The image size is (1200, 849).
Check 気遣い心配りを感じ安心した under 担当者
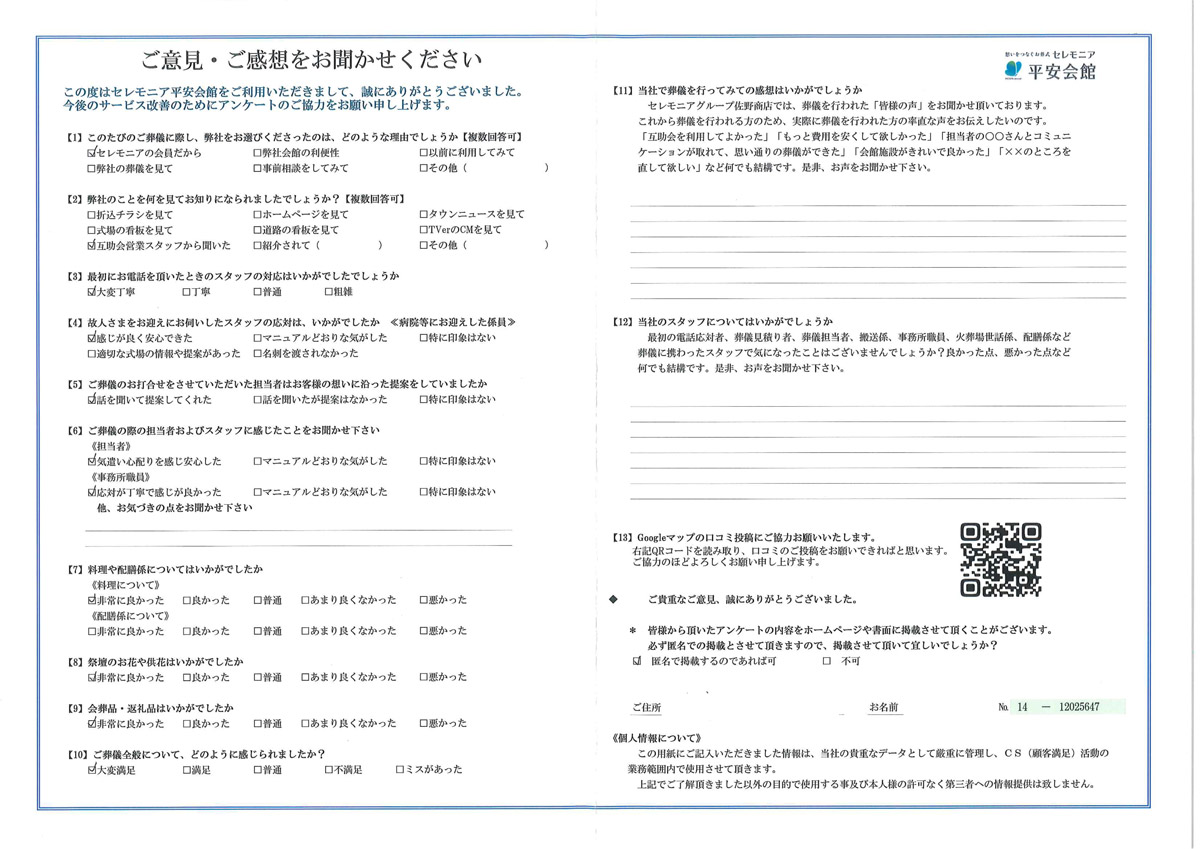pyautogui.click(x=93, y=463)
